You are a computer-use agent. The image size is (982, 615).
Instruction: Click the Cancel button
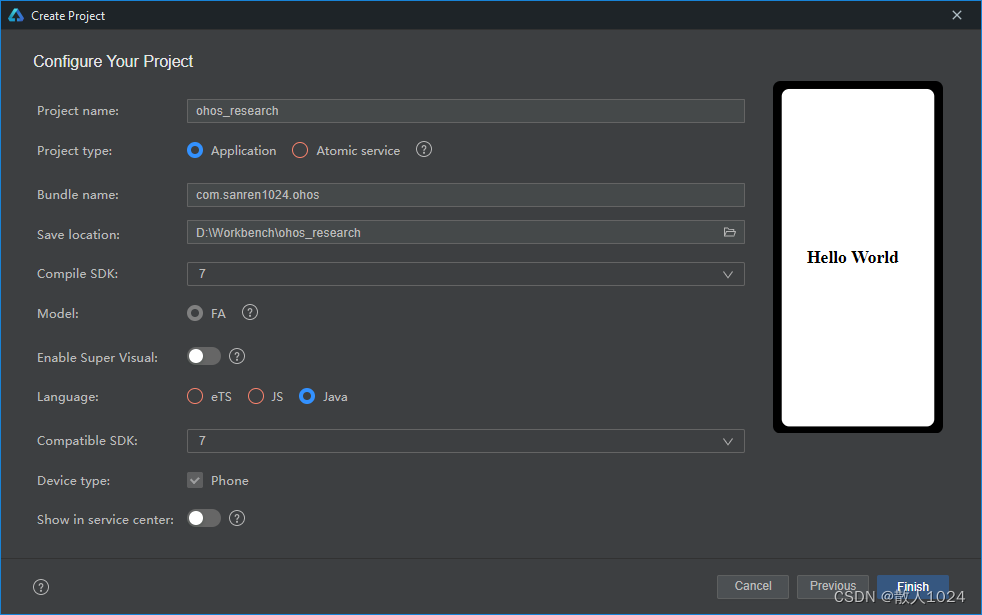753,586
